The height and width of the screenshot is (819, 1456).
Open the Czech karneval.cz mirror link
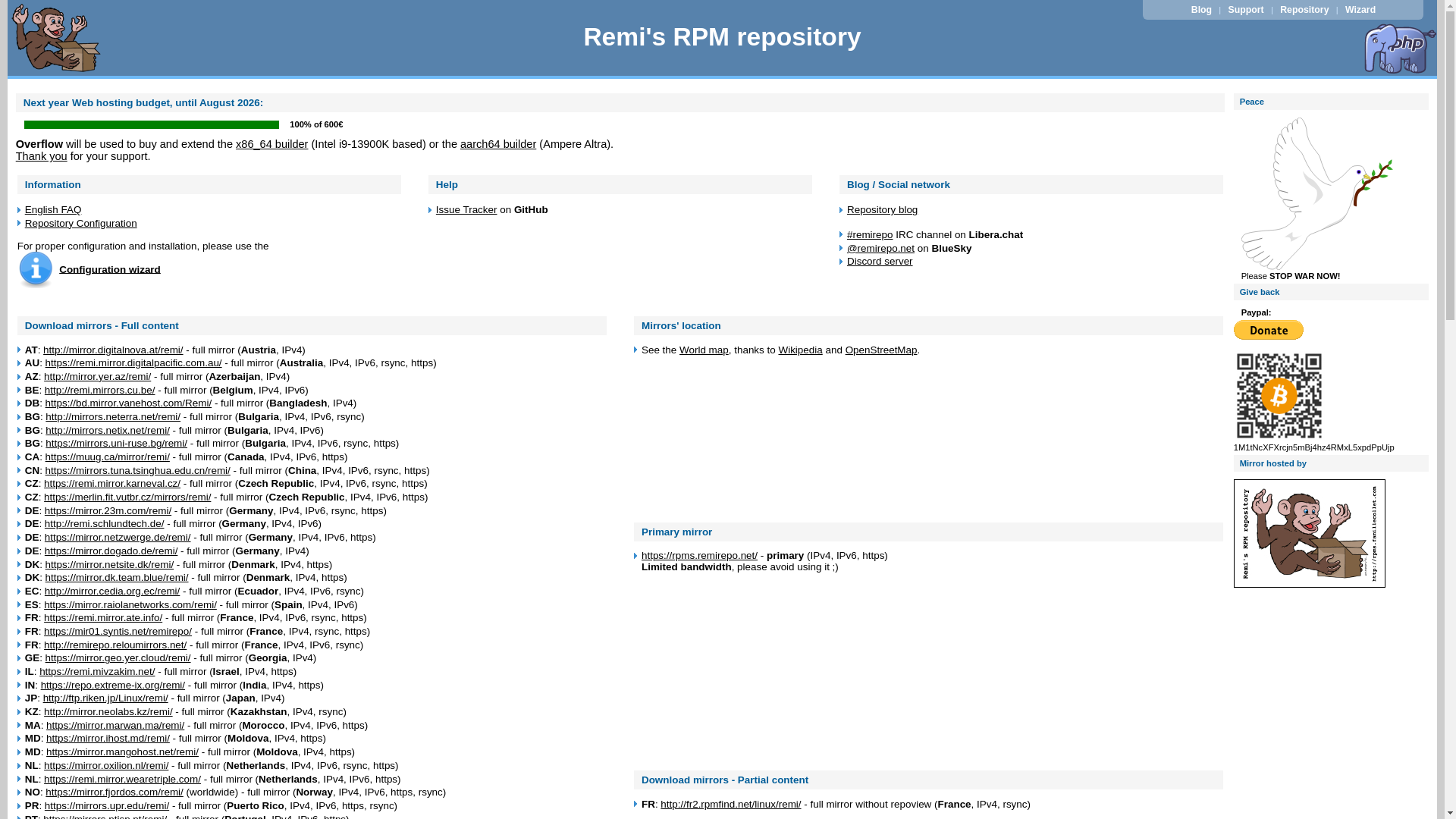point(112,484)
